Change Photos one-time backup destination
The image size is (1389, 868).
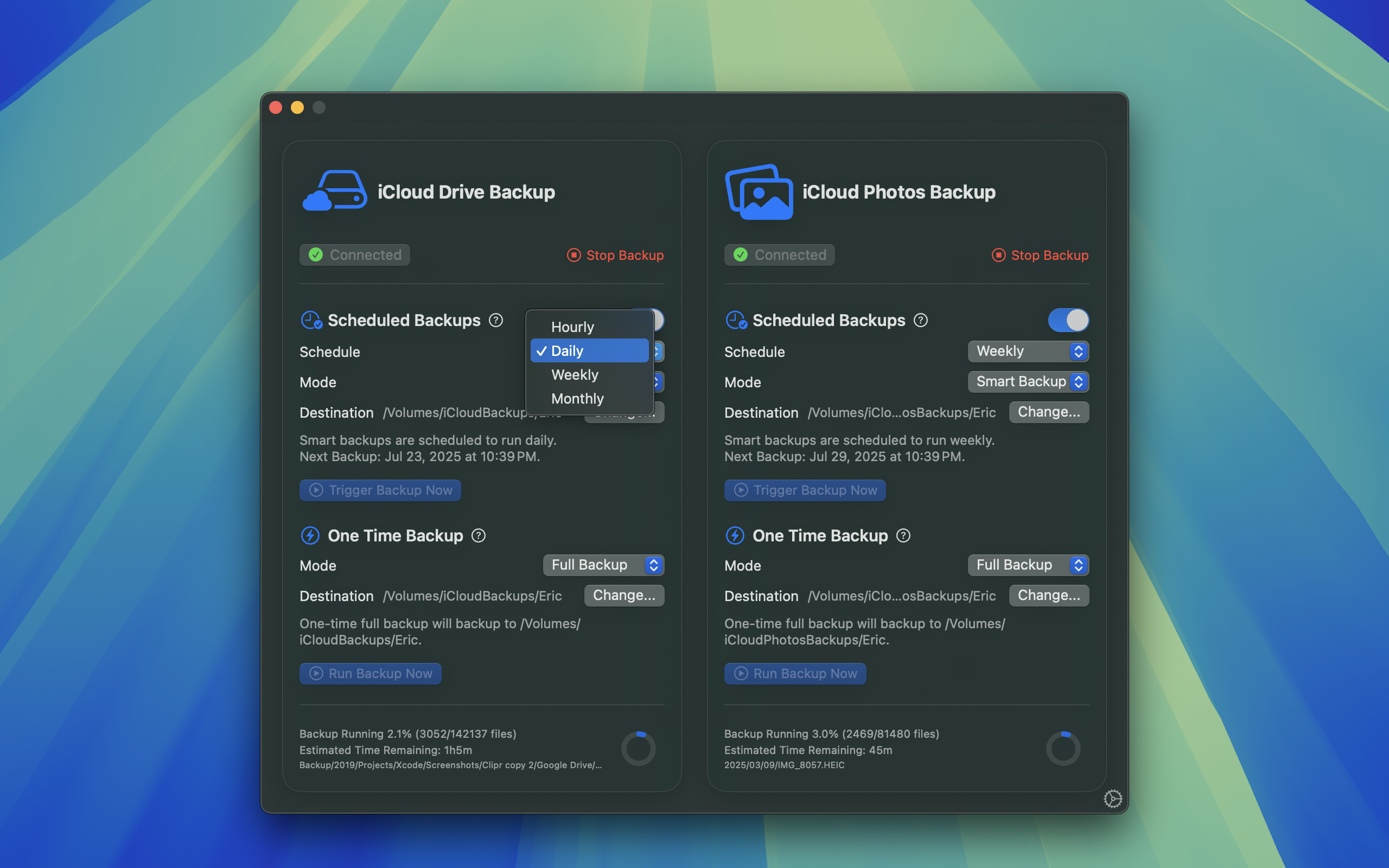tap(1049, 595)
